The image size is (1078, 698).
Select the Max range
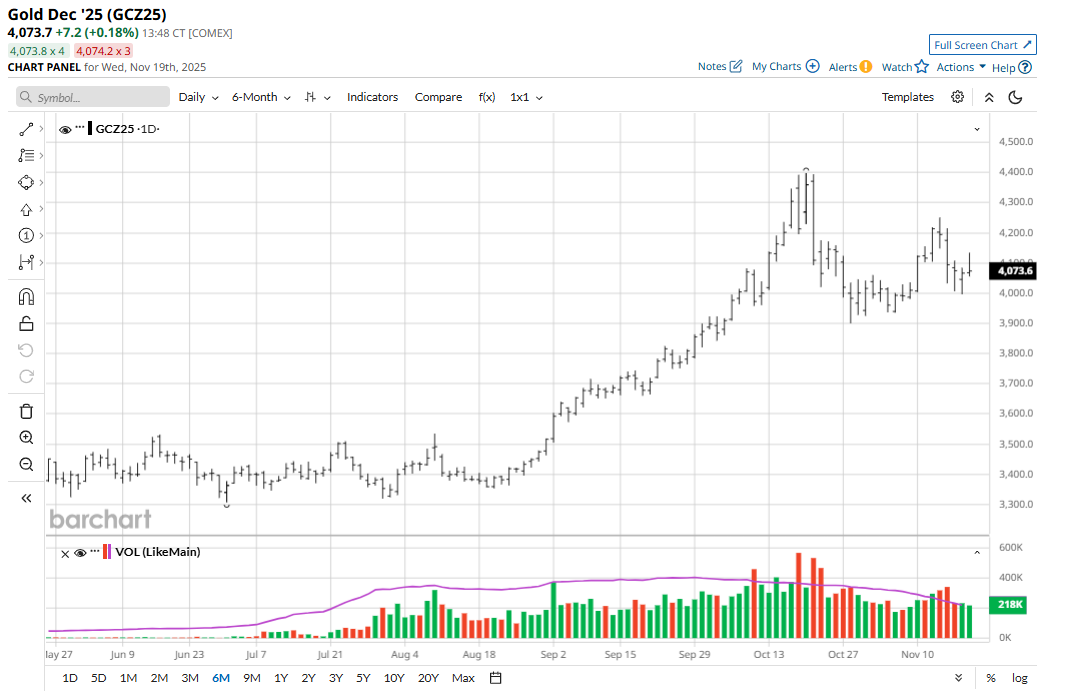[463, 678]
